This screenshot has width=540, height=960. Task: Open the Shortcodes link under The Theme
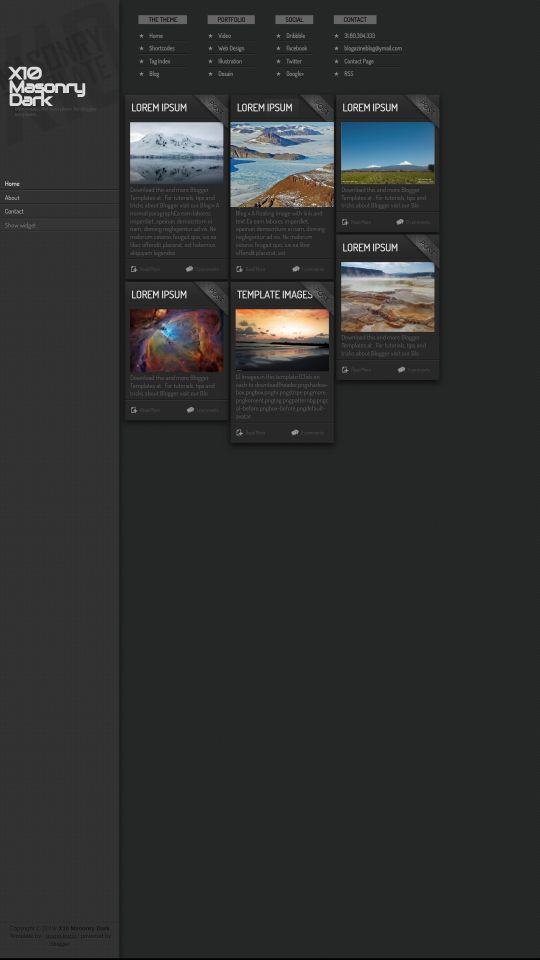tap(162, 48)
